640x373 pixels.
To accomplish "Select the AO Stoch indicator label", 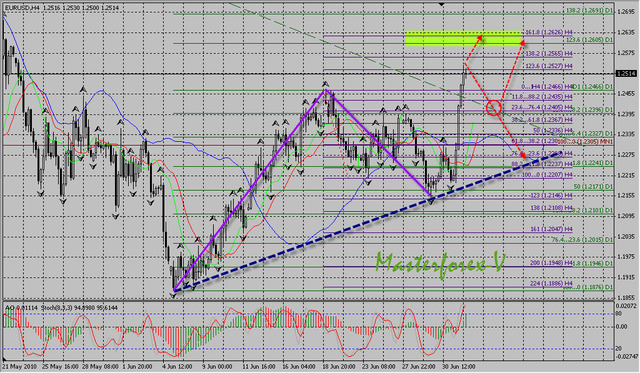I will coord(61,307).
